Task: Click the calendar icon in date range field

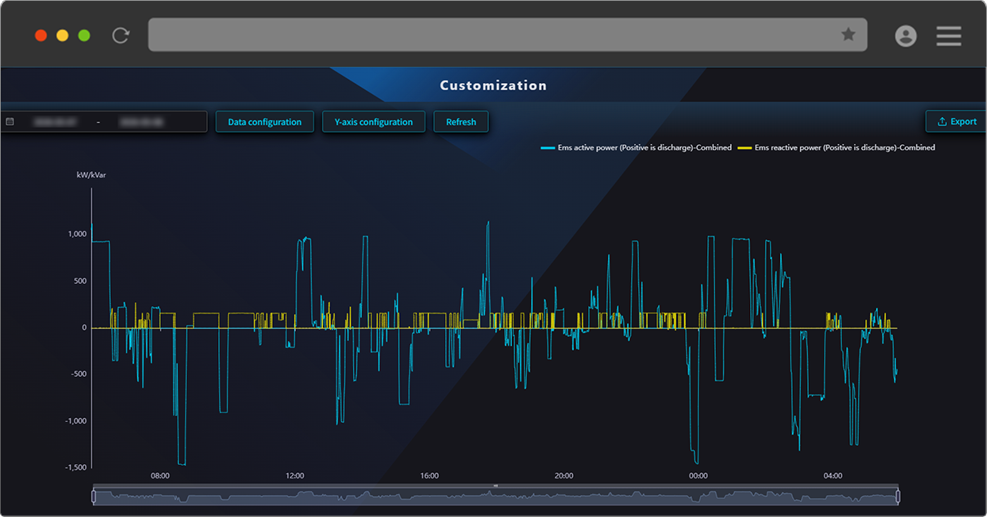Action: tap(10, 122)
